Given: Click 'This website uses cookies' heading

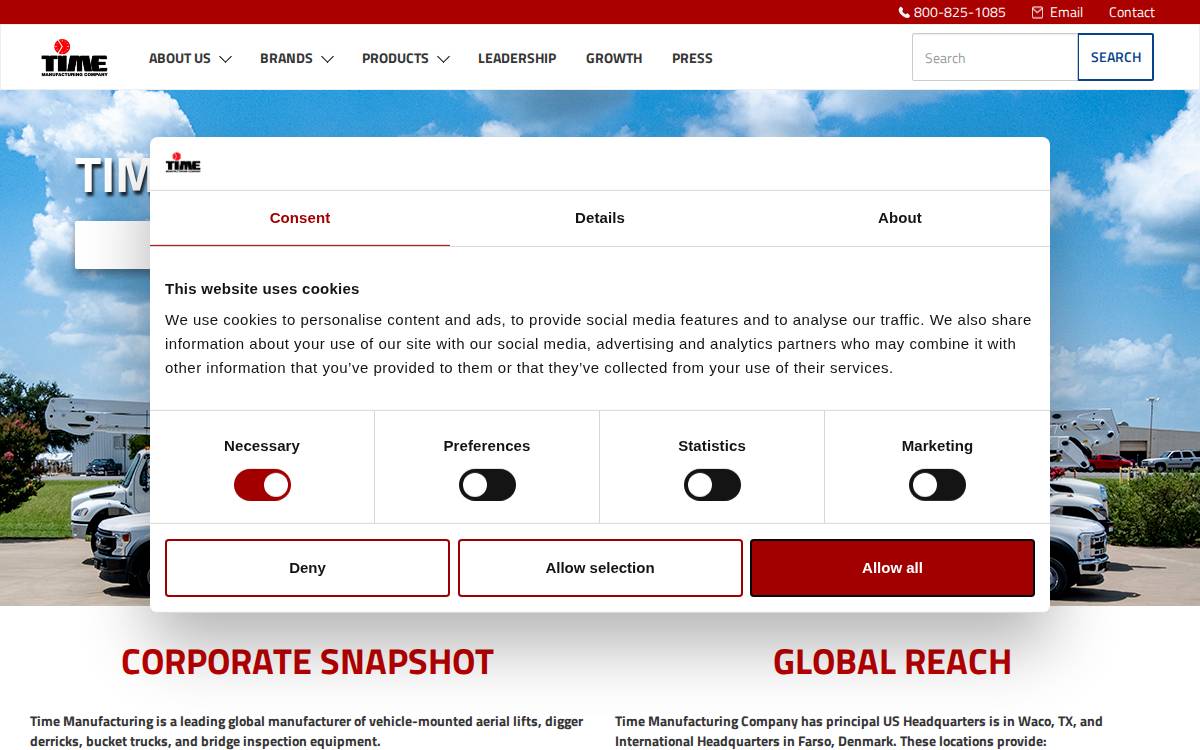Looking at the screenshot, I should 262,289.
